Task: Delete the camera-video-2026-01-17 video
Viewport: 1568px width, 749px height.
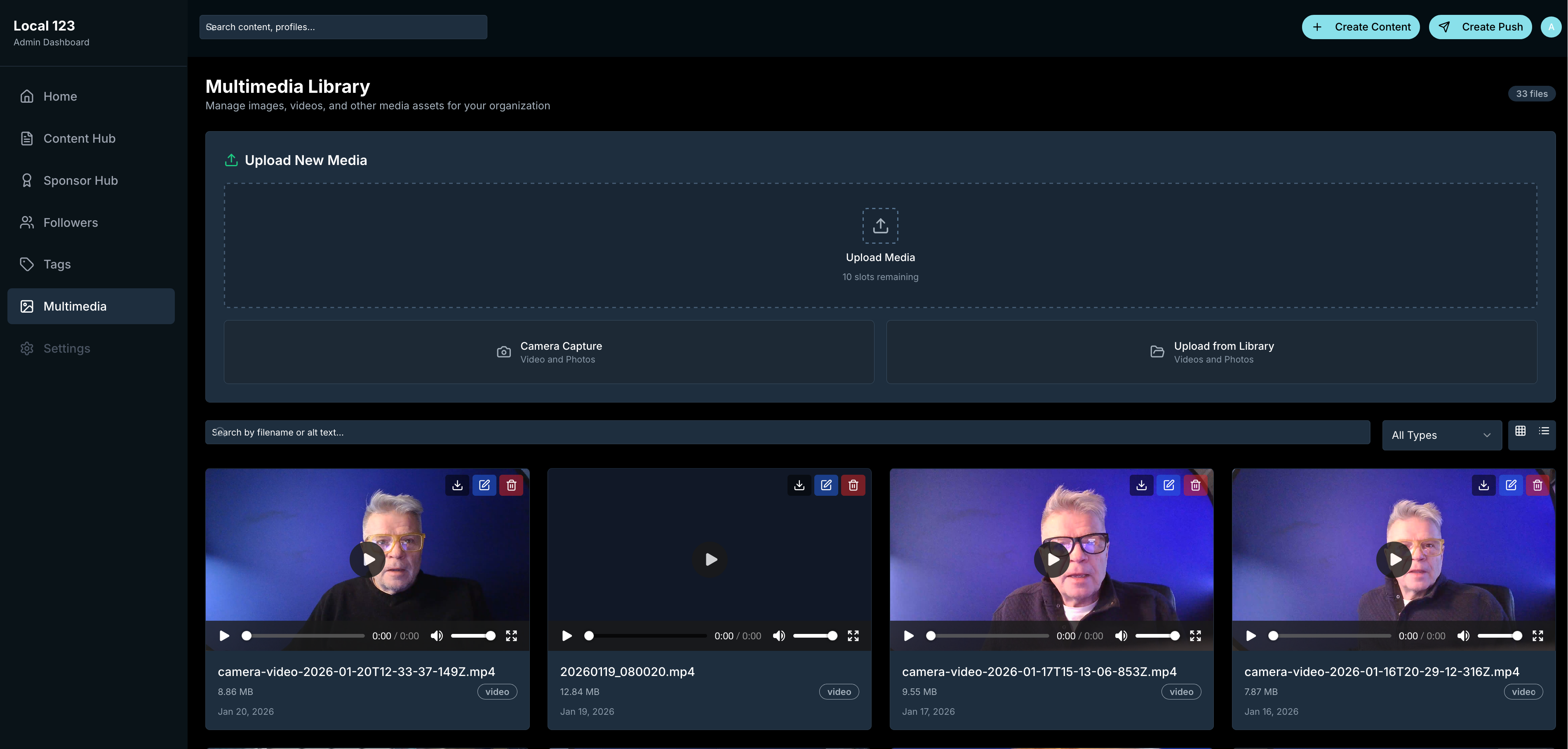Action: [1195, 485]
